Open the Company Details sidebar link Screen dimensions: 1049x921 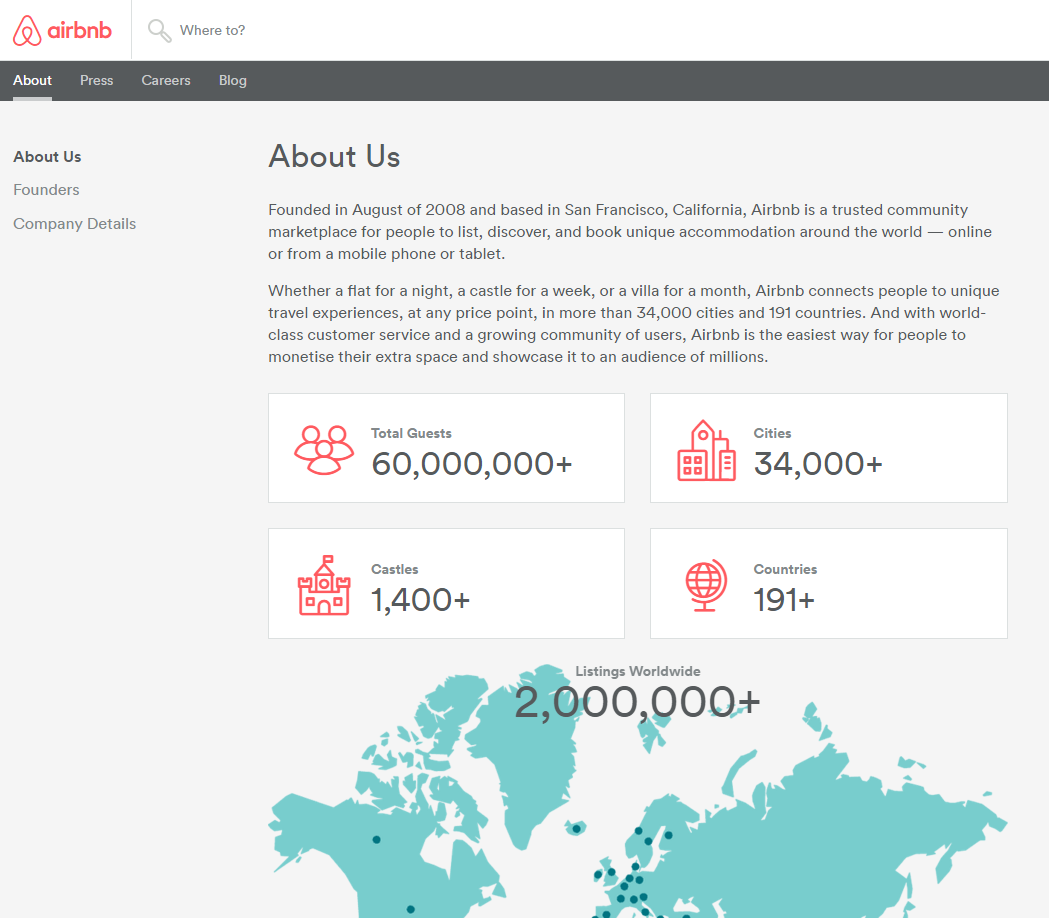[74, 224]
